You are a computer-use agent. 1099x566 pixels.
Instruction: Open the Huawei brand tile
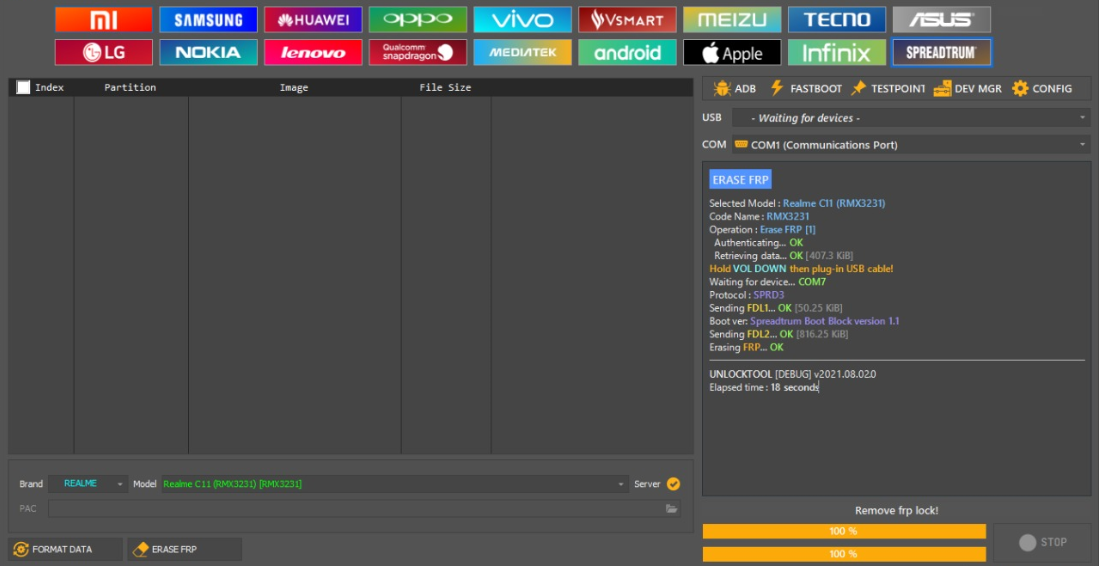pos(313,20)
